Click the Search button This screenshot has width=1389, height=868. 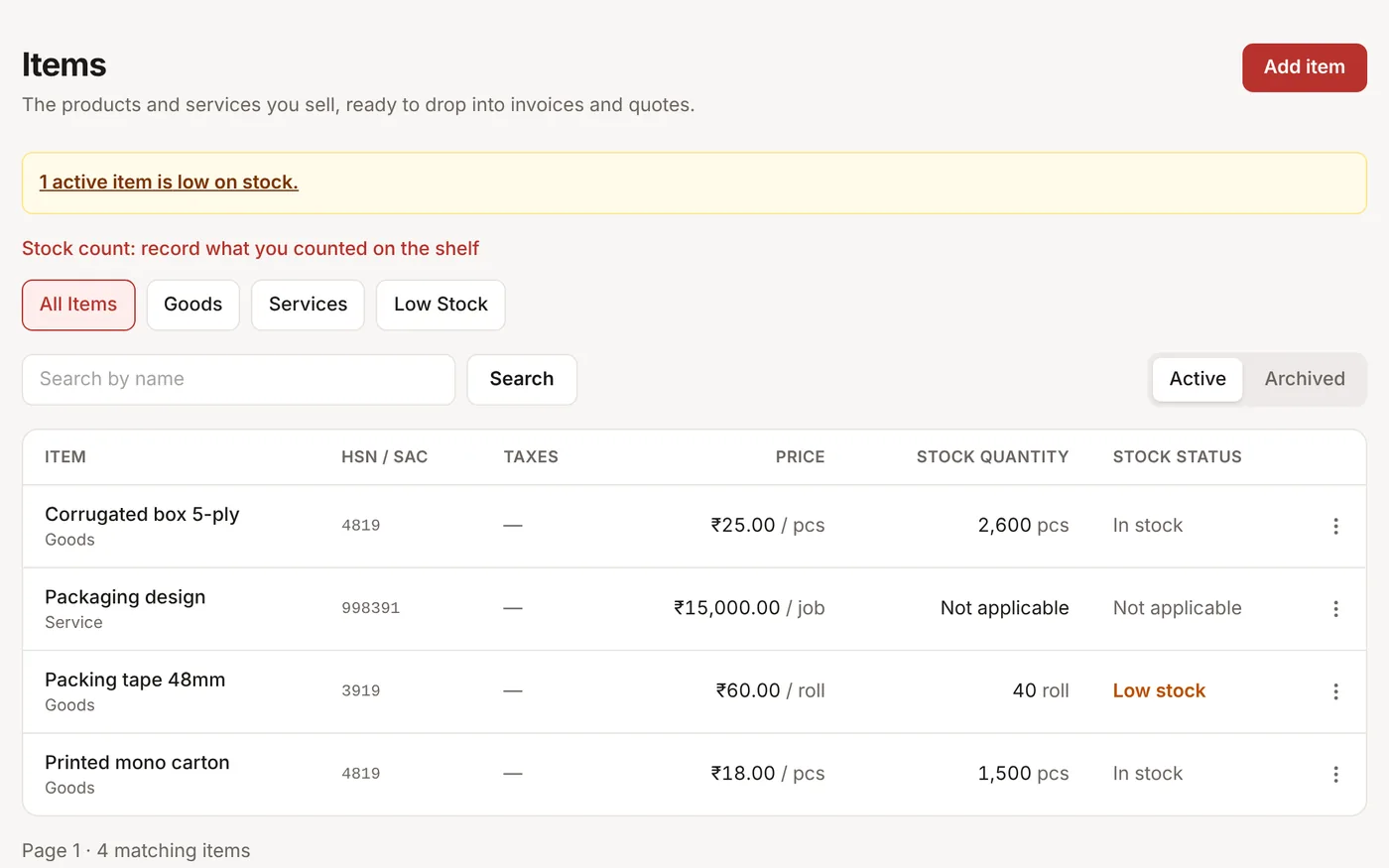pos(522,379)
